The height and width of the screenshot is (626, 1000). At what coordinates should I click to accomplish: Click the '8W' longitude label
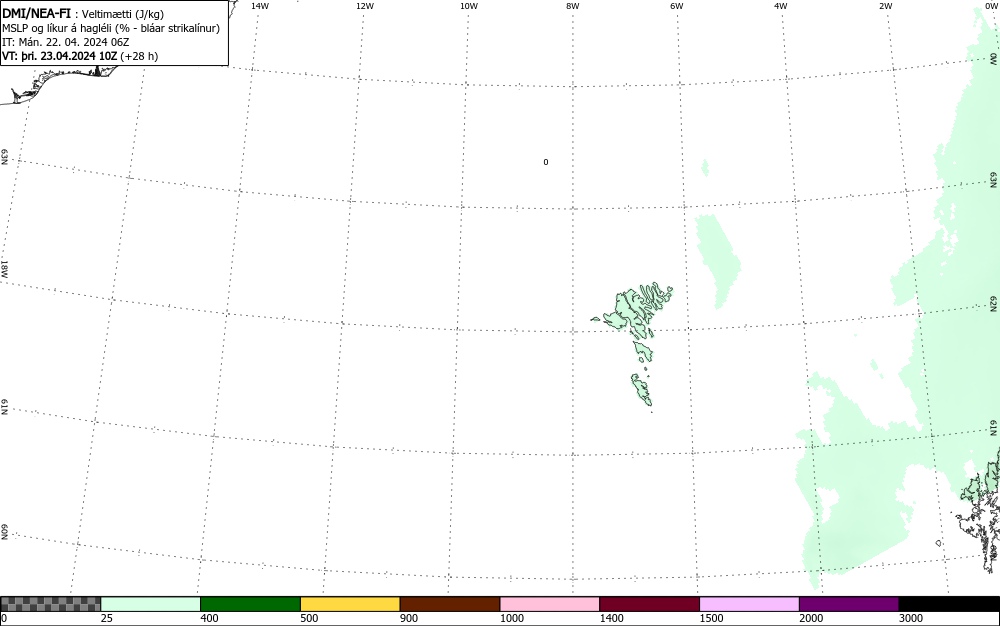point(573,6)
